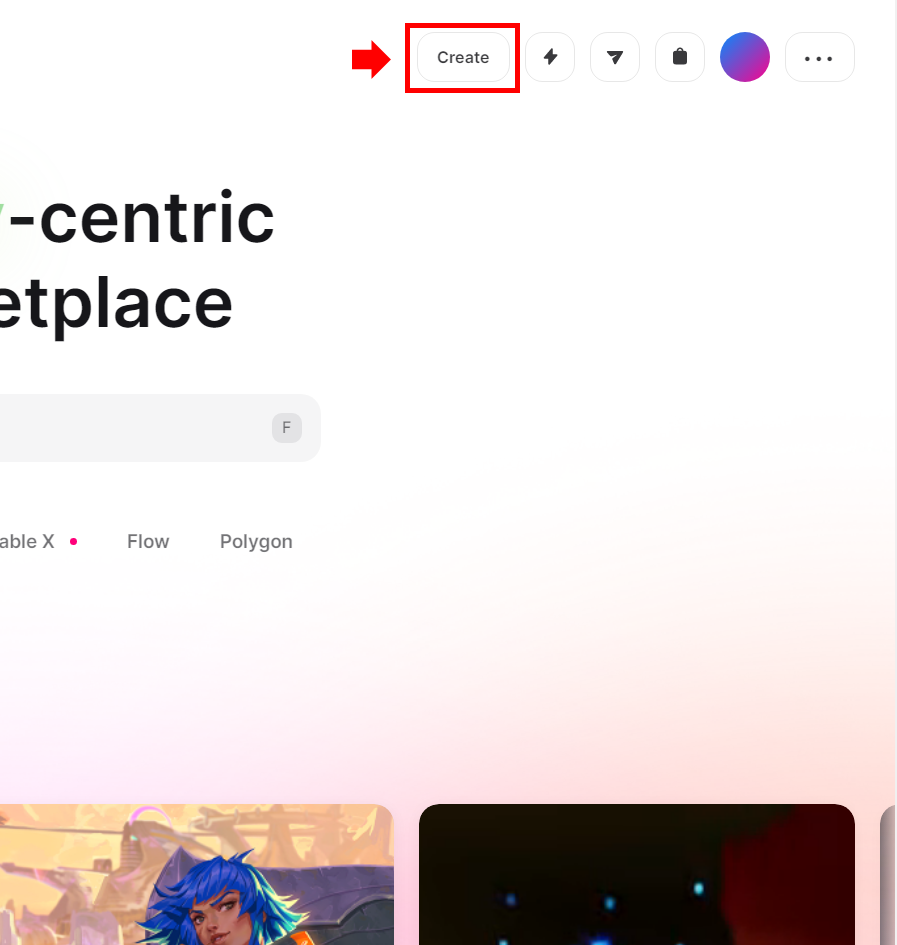
Task: Select the Polygon blockchain tab
Action: 256,542
